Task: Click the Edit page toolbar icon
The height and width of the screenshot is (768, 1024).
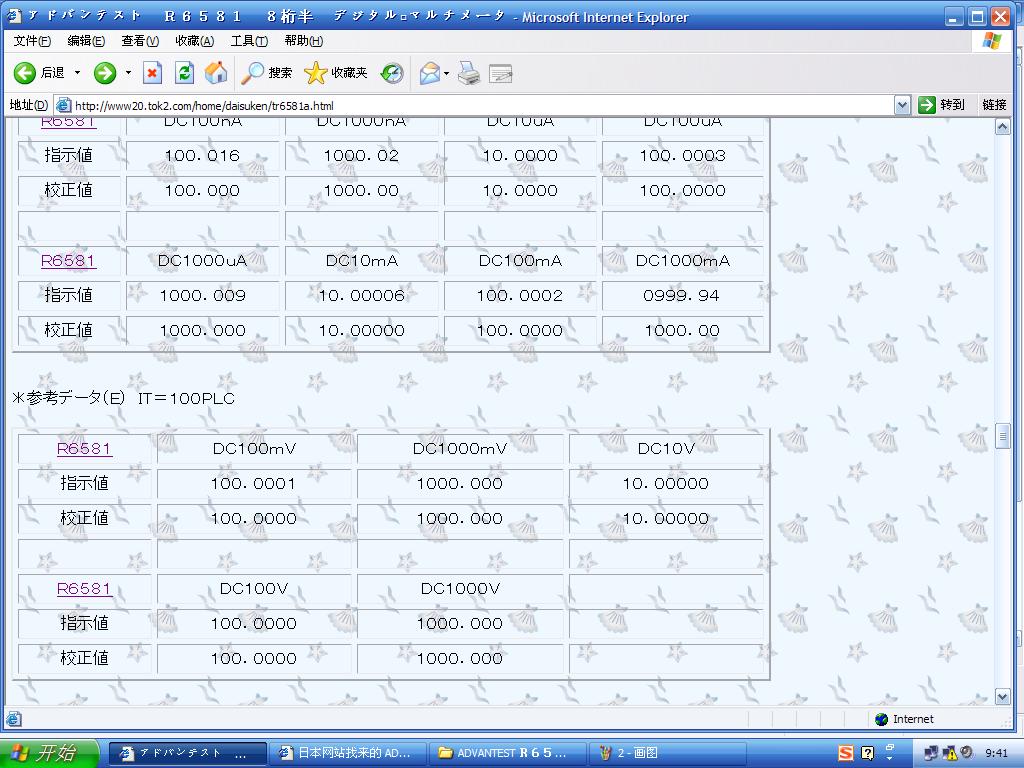Action: click(x=500, y=73)
